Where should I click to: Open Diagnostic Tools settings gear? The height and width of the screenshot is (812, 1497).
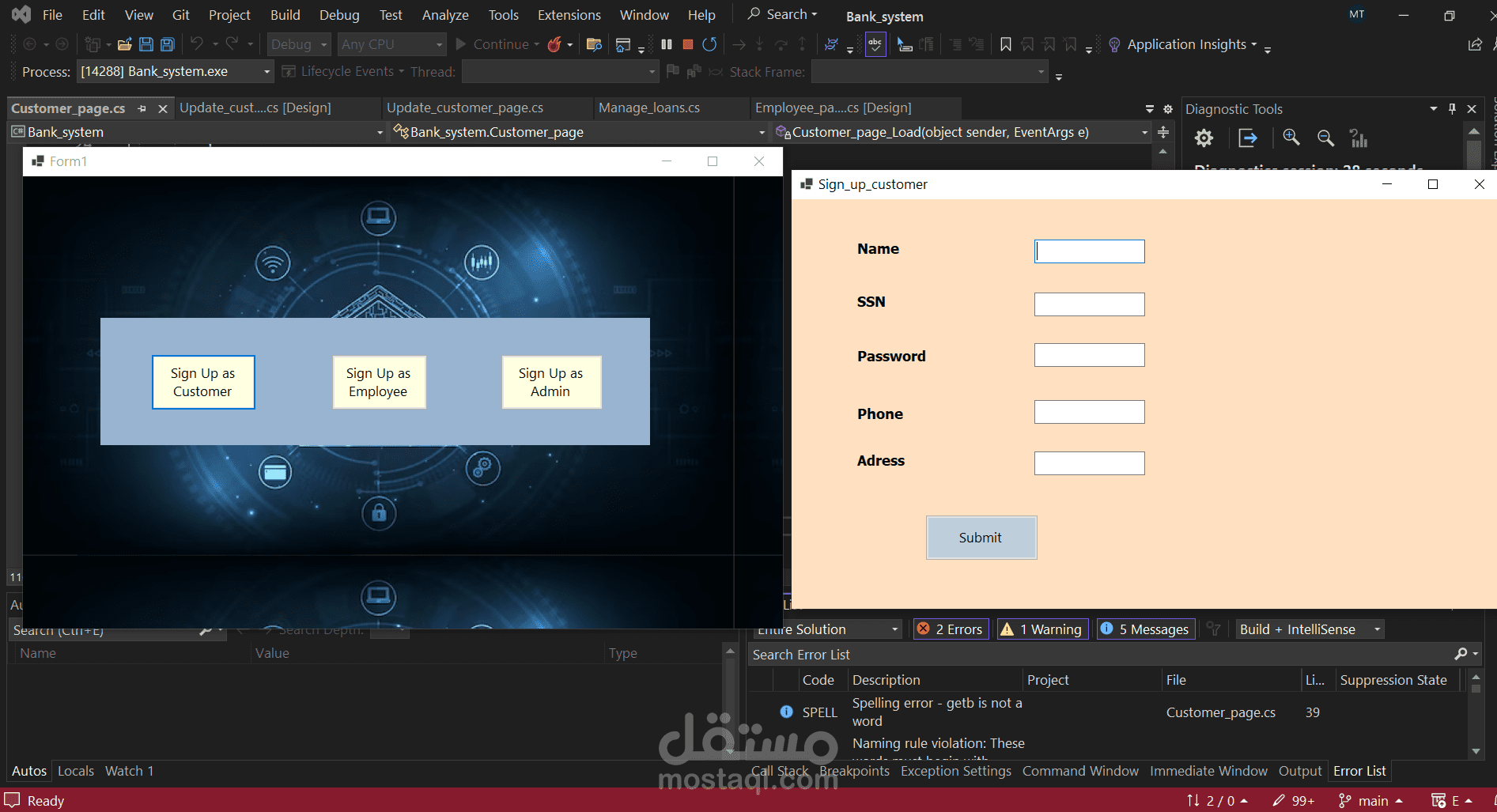[x=1204, y=138]
